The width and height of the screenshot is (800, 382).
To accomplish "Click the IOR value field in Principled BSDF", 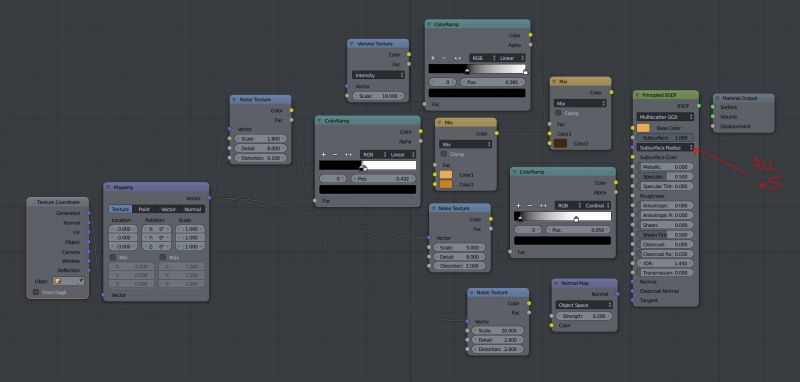I will [665, 264].
